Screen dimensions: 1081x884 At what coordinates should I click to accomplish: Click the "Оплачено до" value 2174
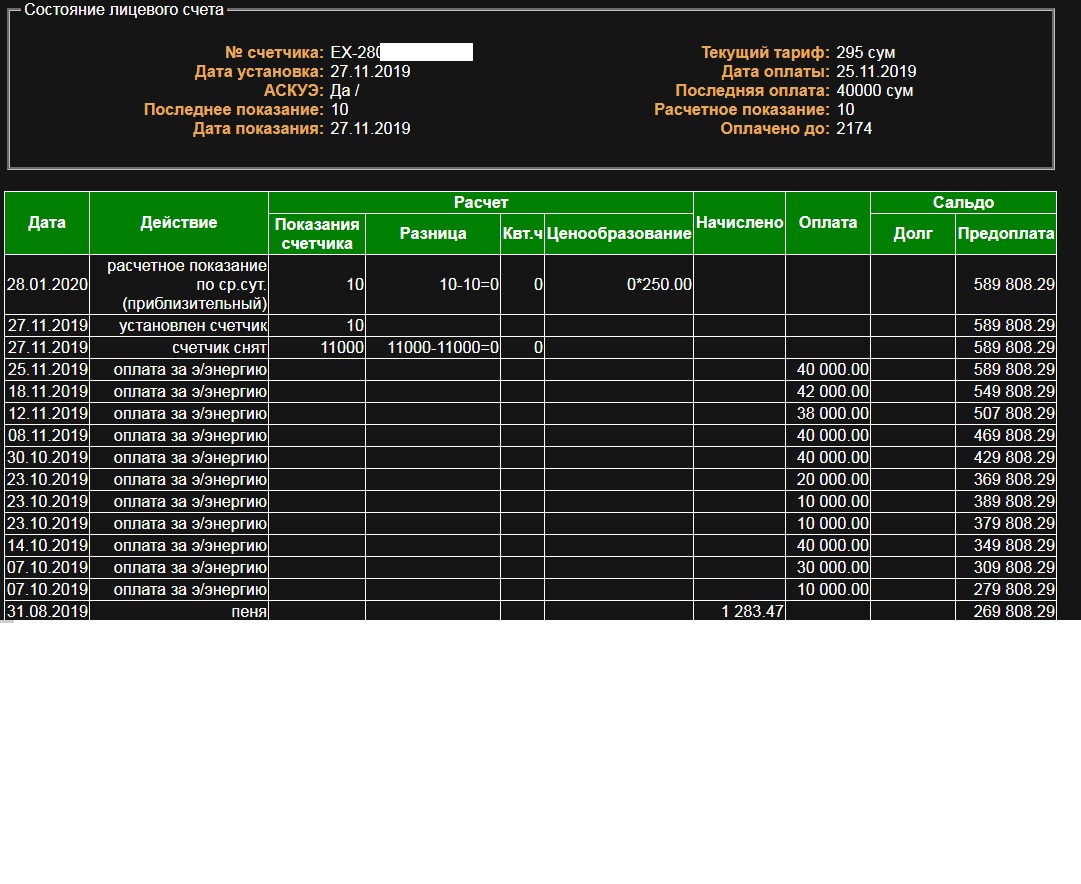click(x=853, y=128)
